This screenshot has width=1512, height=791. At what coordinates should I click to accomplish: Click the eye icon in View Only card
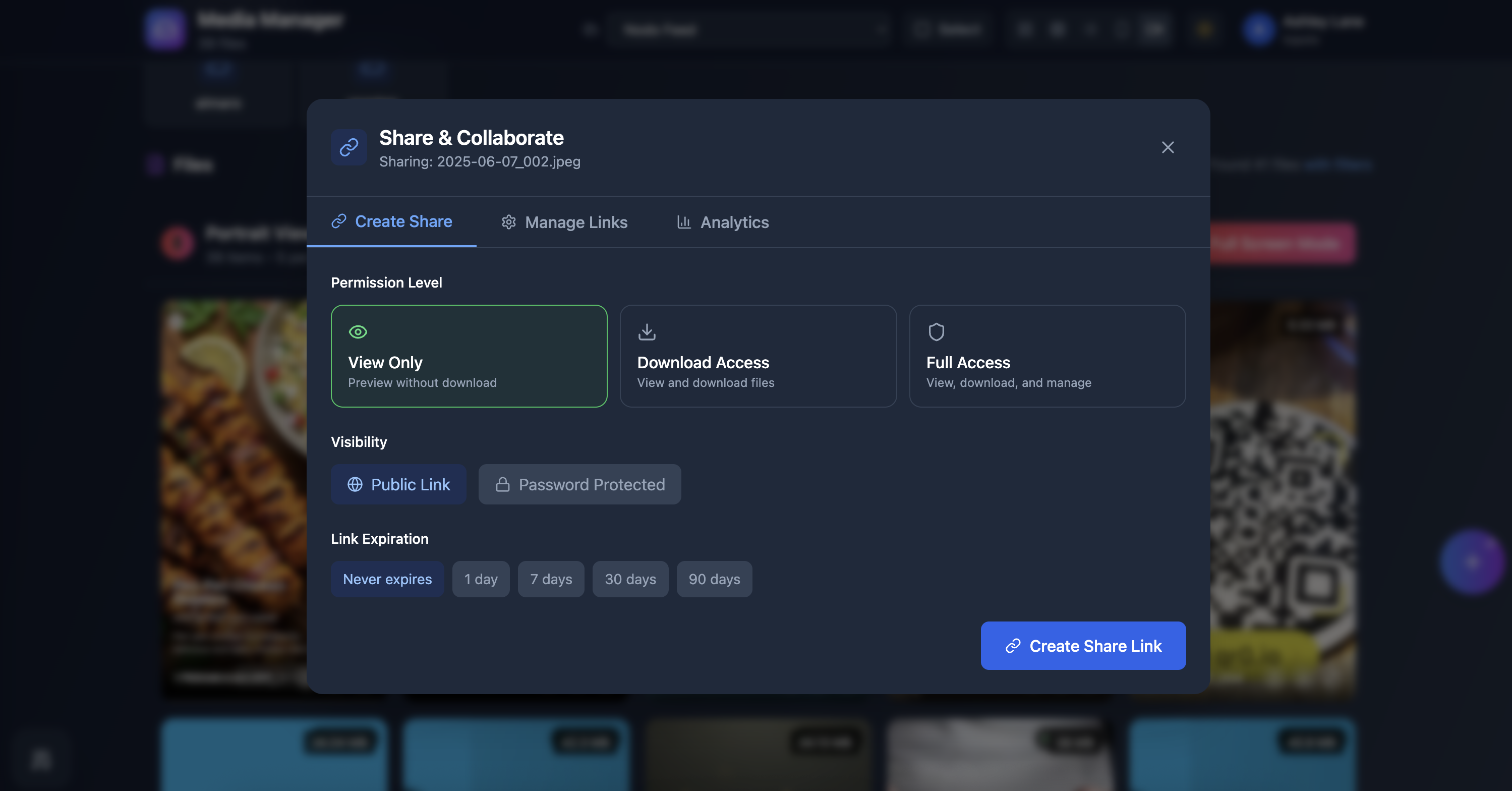coord(358,332)
